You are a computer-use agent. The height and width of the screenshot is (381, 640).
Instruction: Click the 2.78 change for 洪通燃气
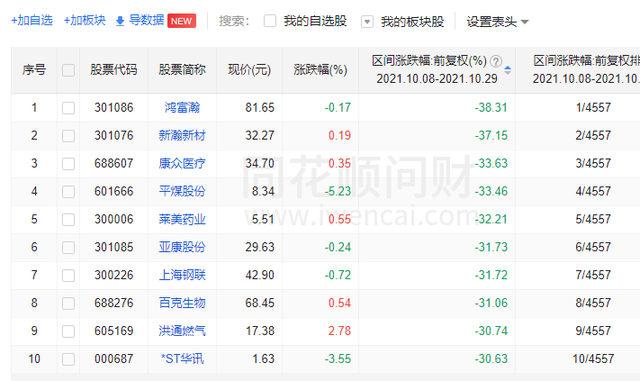tap(340, 331)
